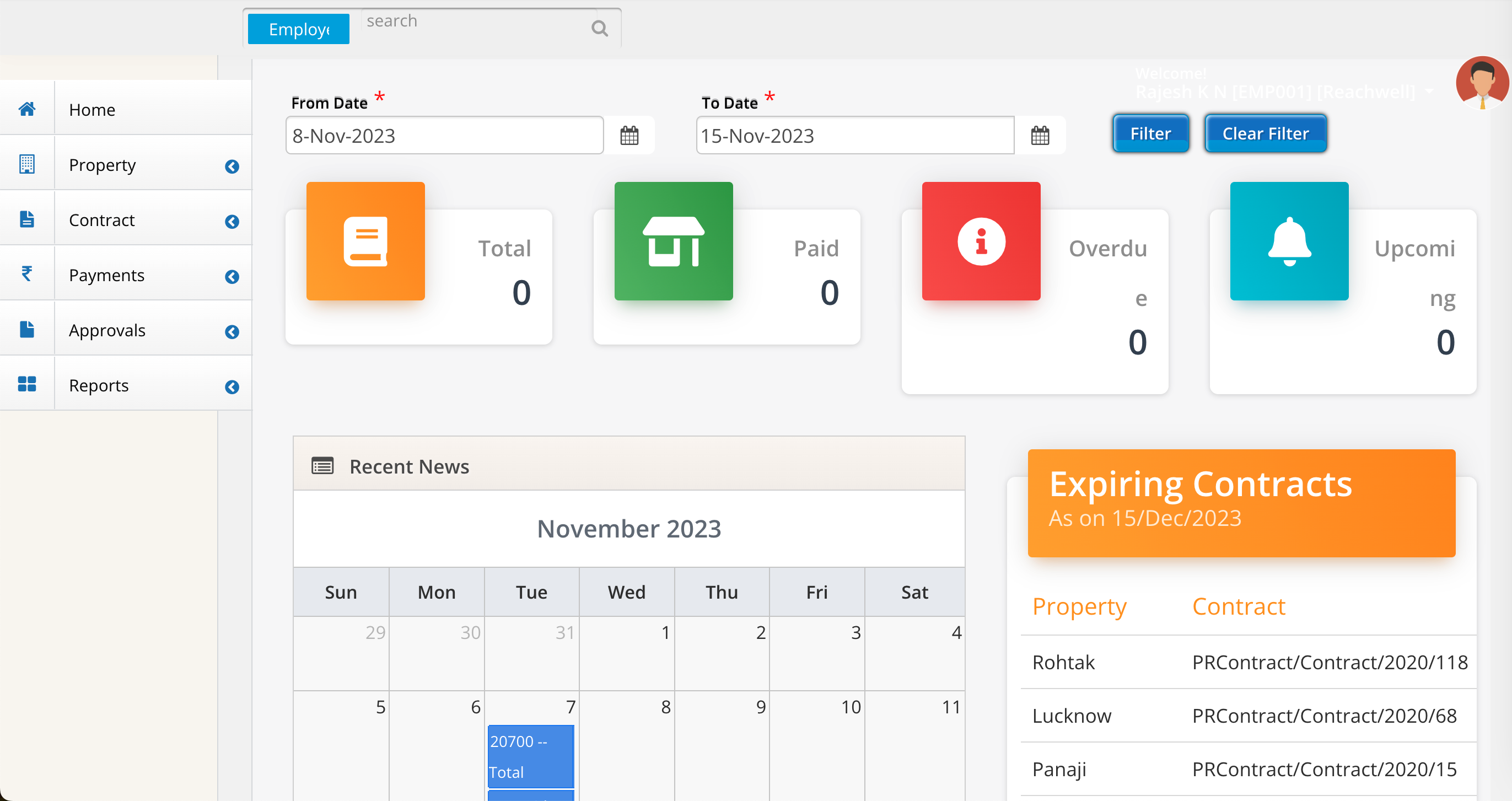Open the To Date calendar picker icon
This screenshot has height=801, width=1512.
tap(1040, 135)
